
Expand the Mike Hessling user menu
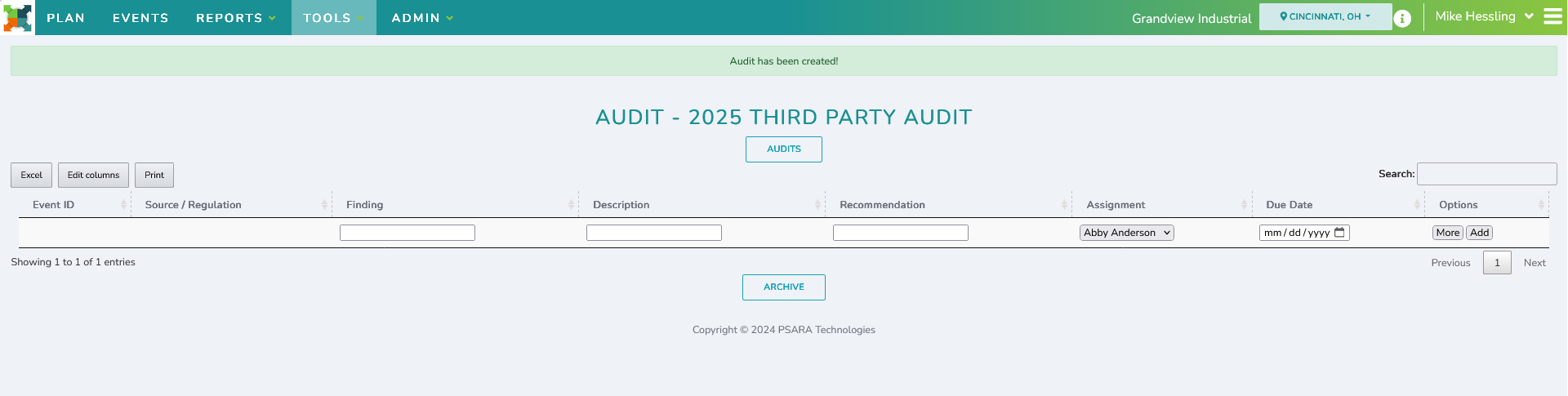tap(1484, 17)
